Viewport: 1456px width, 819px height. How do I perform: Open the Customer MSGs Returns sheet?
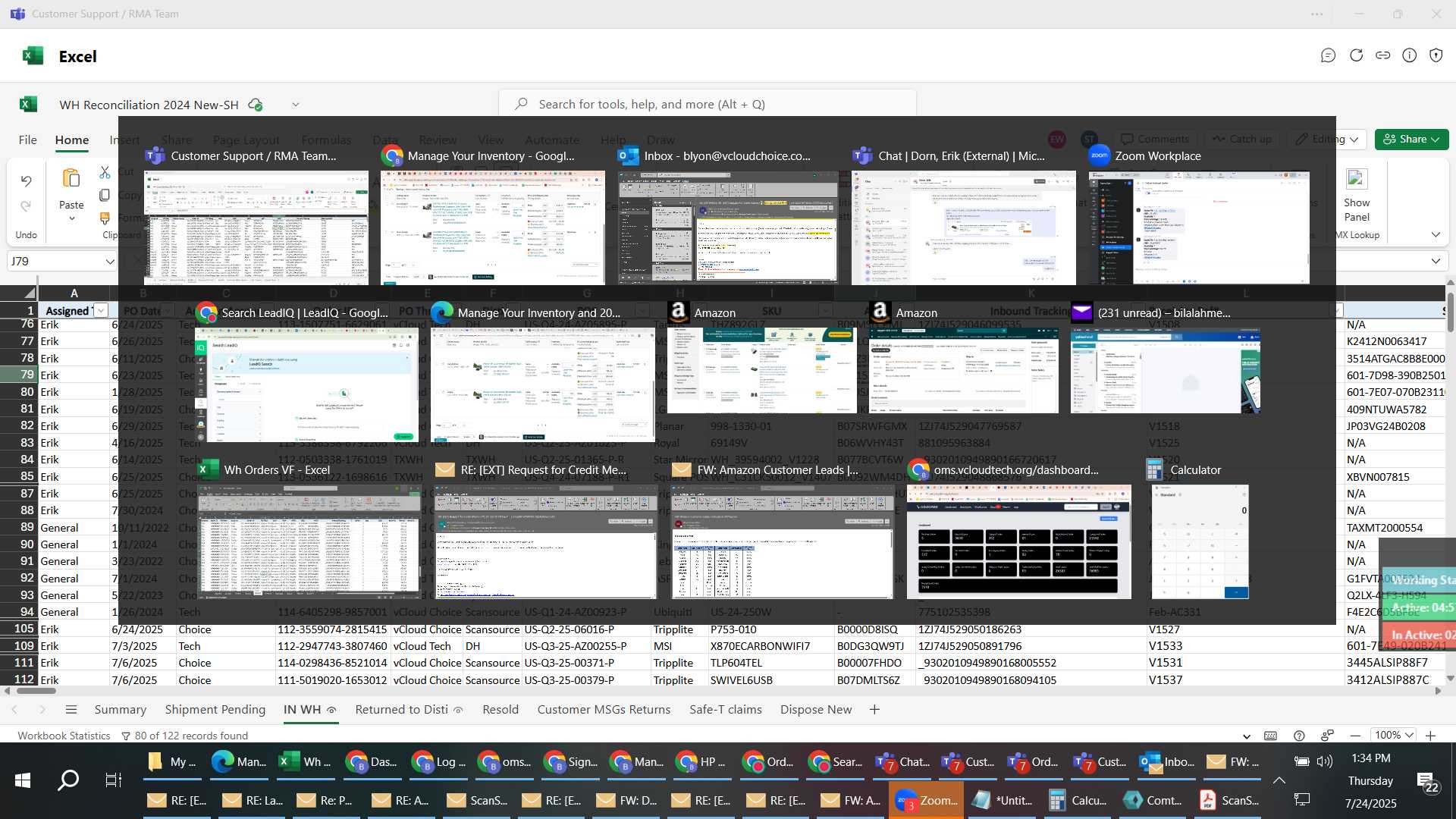(604, 710)
